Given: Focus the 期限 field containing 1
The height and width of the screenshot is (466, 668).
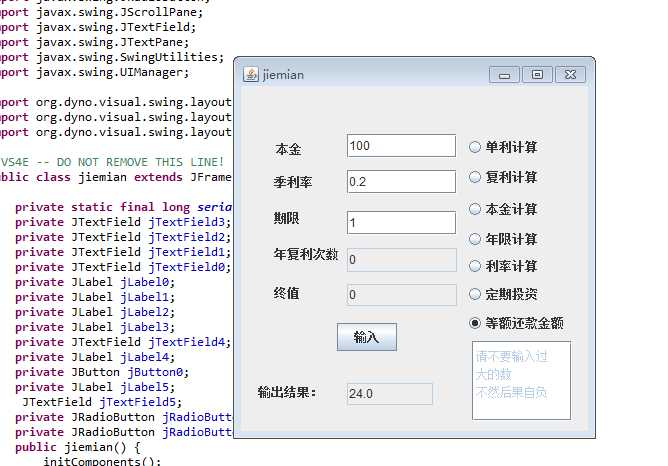Looking at the screenshot, I should pos(401,222).
